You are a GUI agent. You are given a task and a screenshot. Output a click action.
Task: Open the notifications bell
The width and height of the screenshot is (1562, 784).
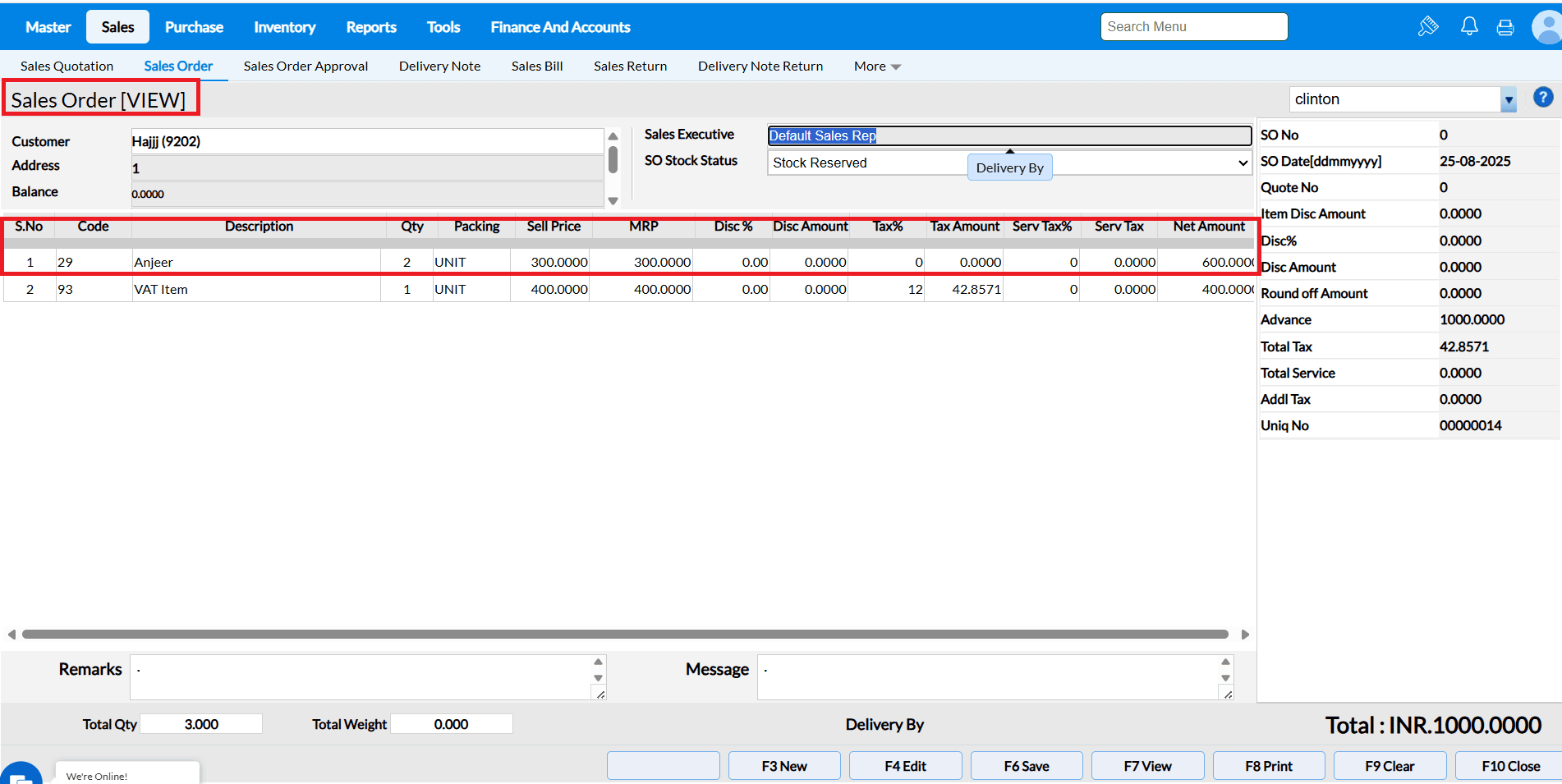tap(1469, 26)
